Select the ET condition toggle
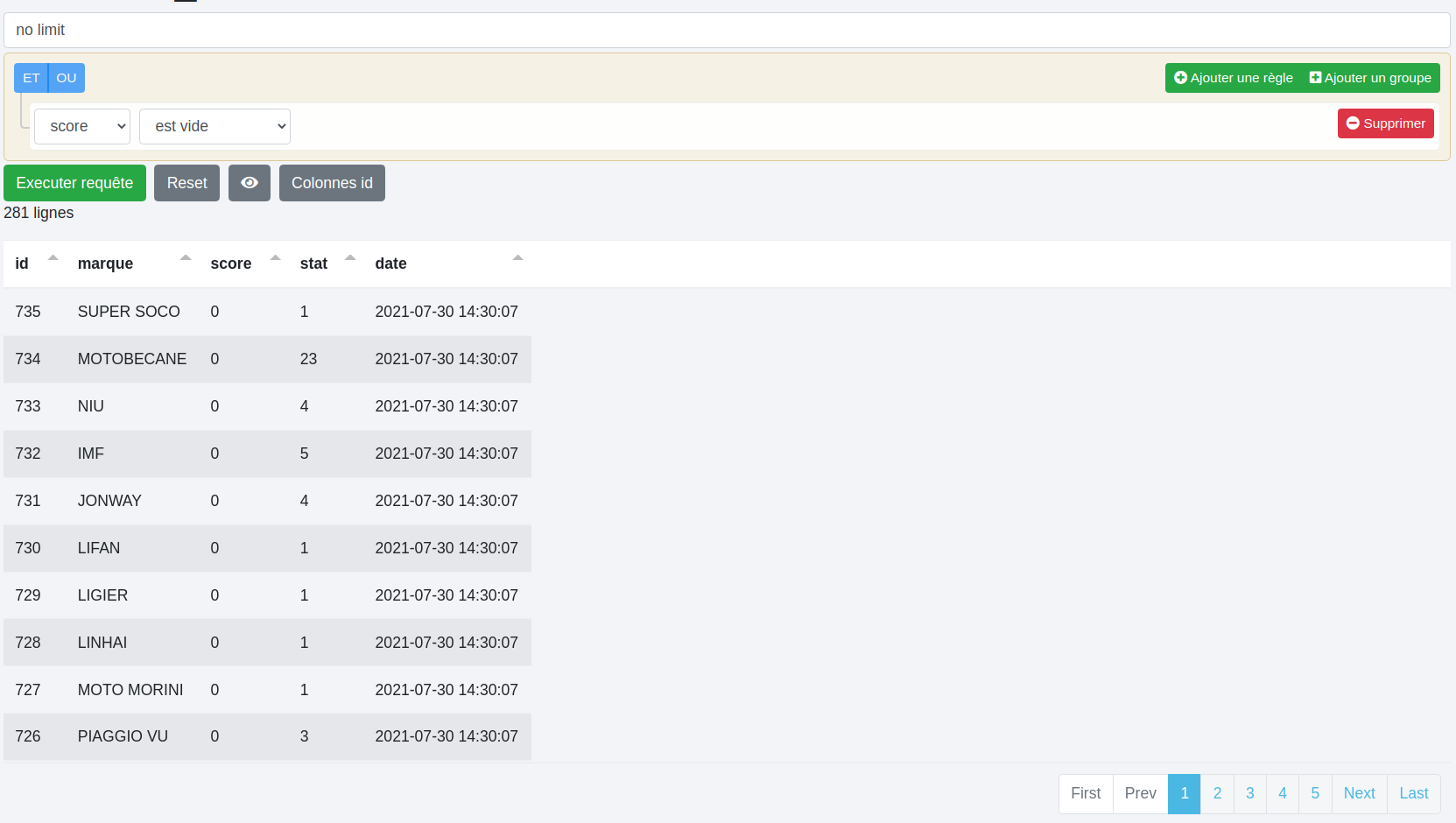 pyautogui.click(x=32, y=78)
